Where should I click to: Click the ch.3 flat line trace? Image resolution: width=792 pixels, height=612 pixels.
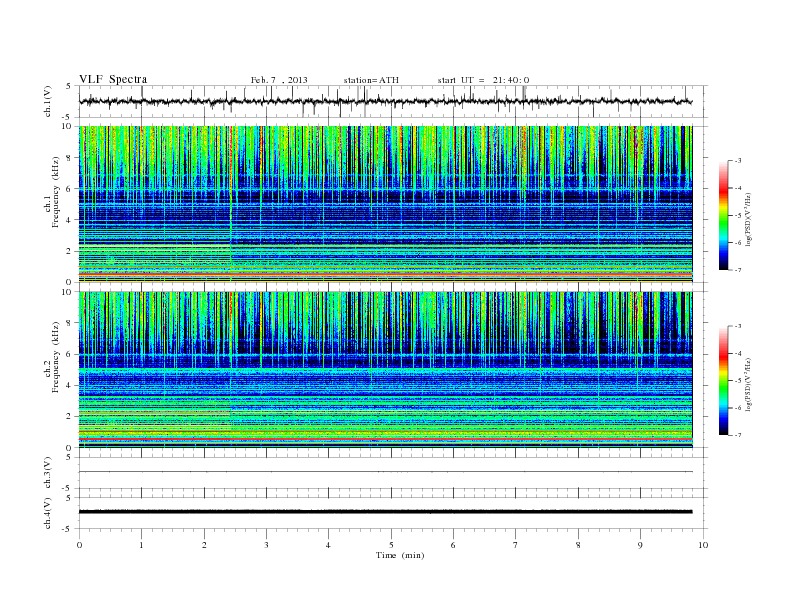pyautogui.click(x=385, y=472)
